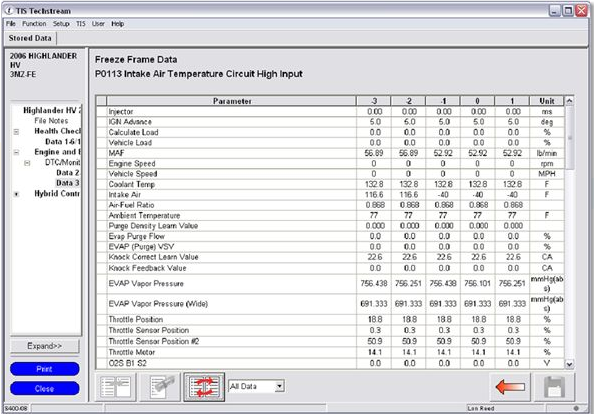Click Throttle Sensor Position #2 row
This screenshot has width=594, height=414.
click(x=330, y=341)
